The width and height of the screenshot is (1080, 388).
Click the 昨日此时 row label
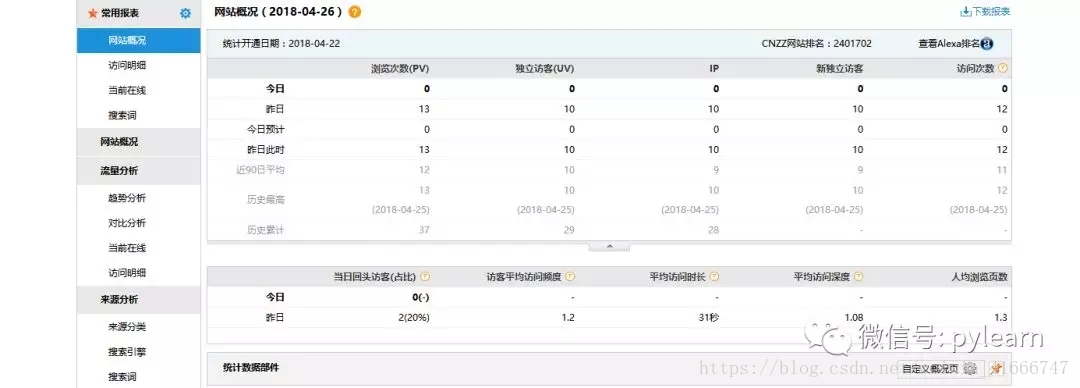point(265,150)
